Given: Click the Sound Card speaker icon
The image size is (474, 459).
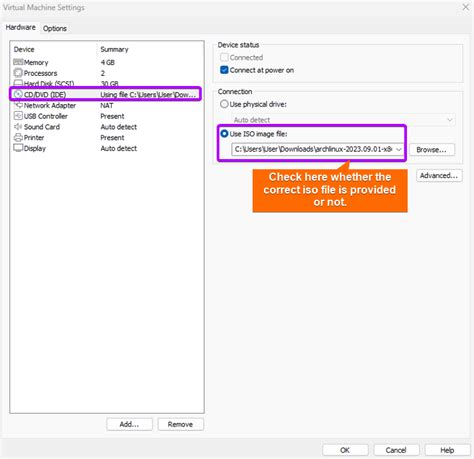Looking at the screenshot, I should pyautogui.click(x=18, y=127).
